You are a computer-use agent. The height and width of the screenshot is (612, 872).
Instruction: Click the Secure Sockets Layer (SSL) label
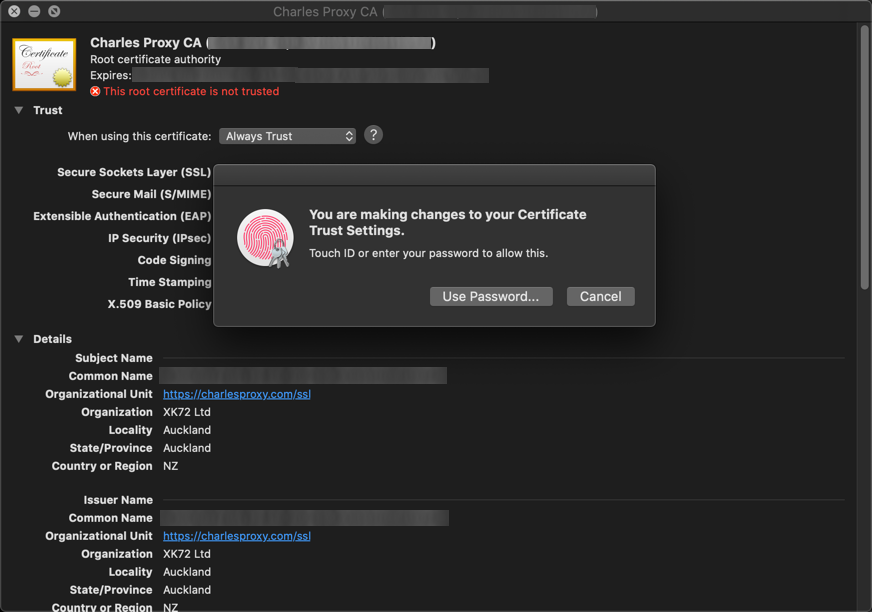134,172
